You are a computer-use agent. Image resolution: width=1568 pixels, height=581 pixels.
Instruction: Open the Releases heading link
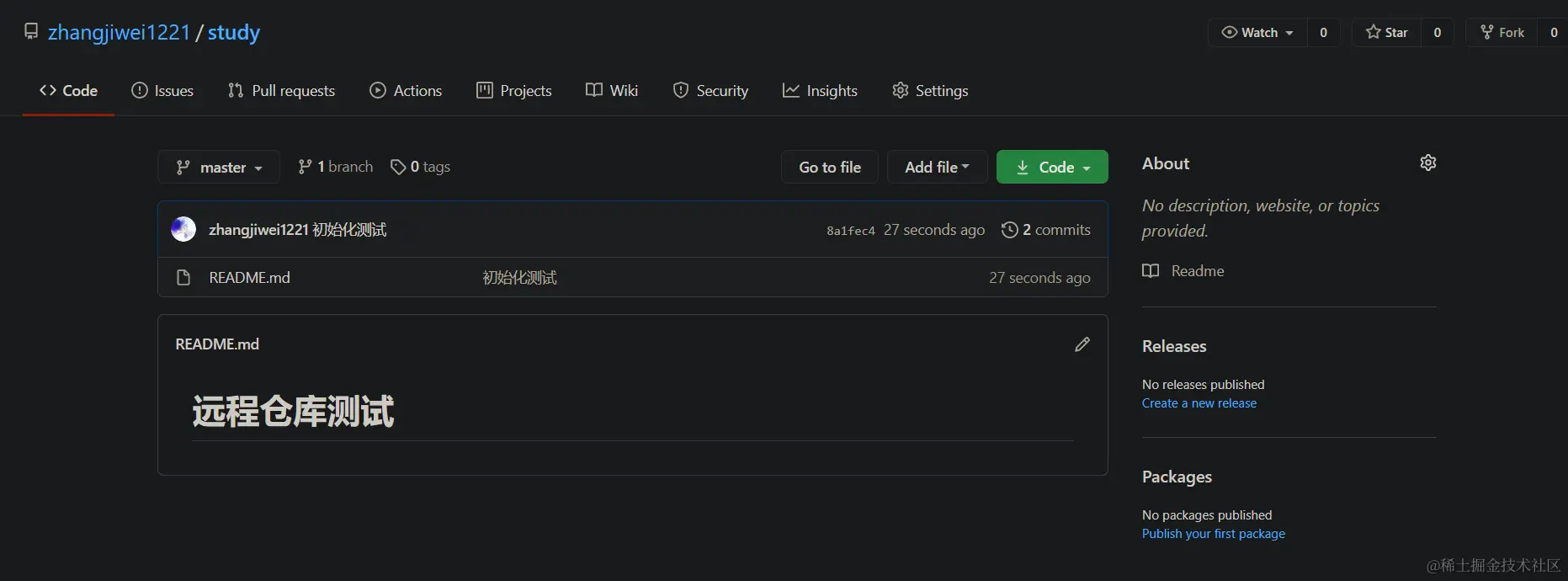tap(1174, 346)
